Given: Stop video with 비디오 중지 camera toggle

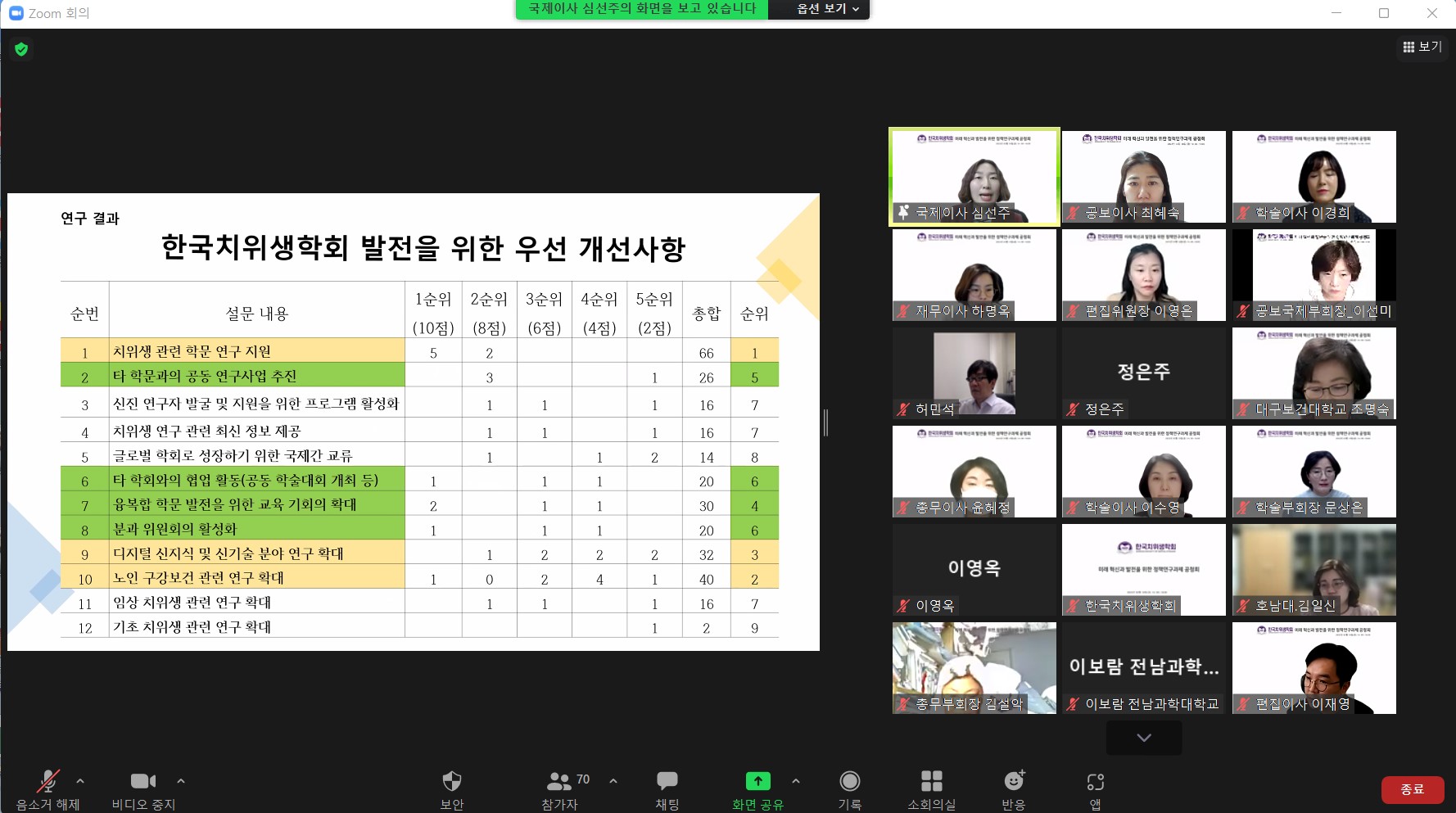Looking at the screenshot, I should [x=143, y=781].
